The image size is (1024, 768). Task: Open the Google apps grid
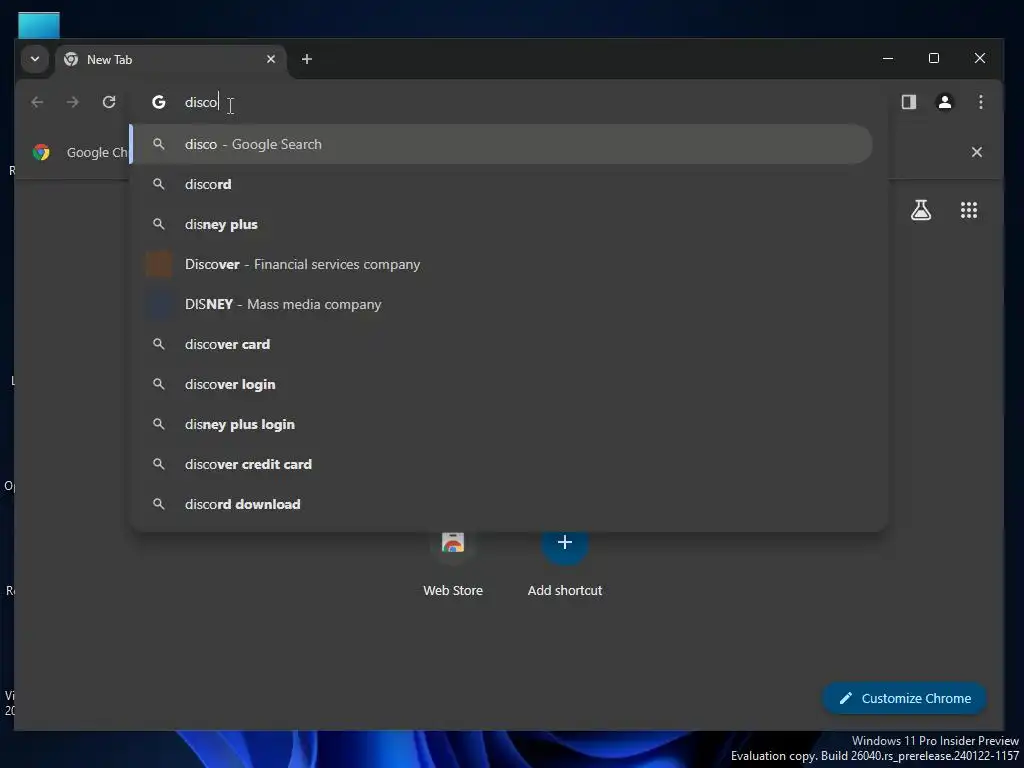[x=968, y=210]
